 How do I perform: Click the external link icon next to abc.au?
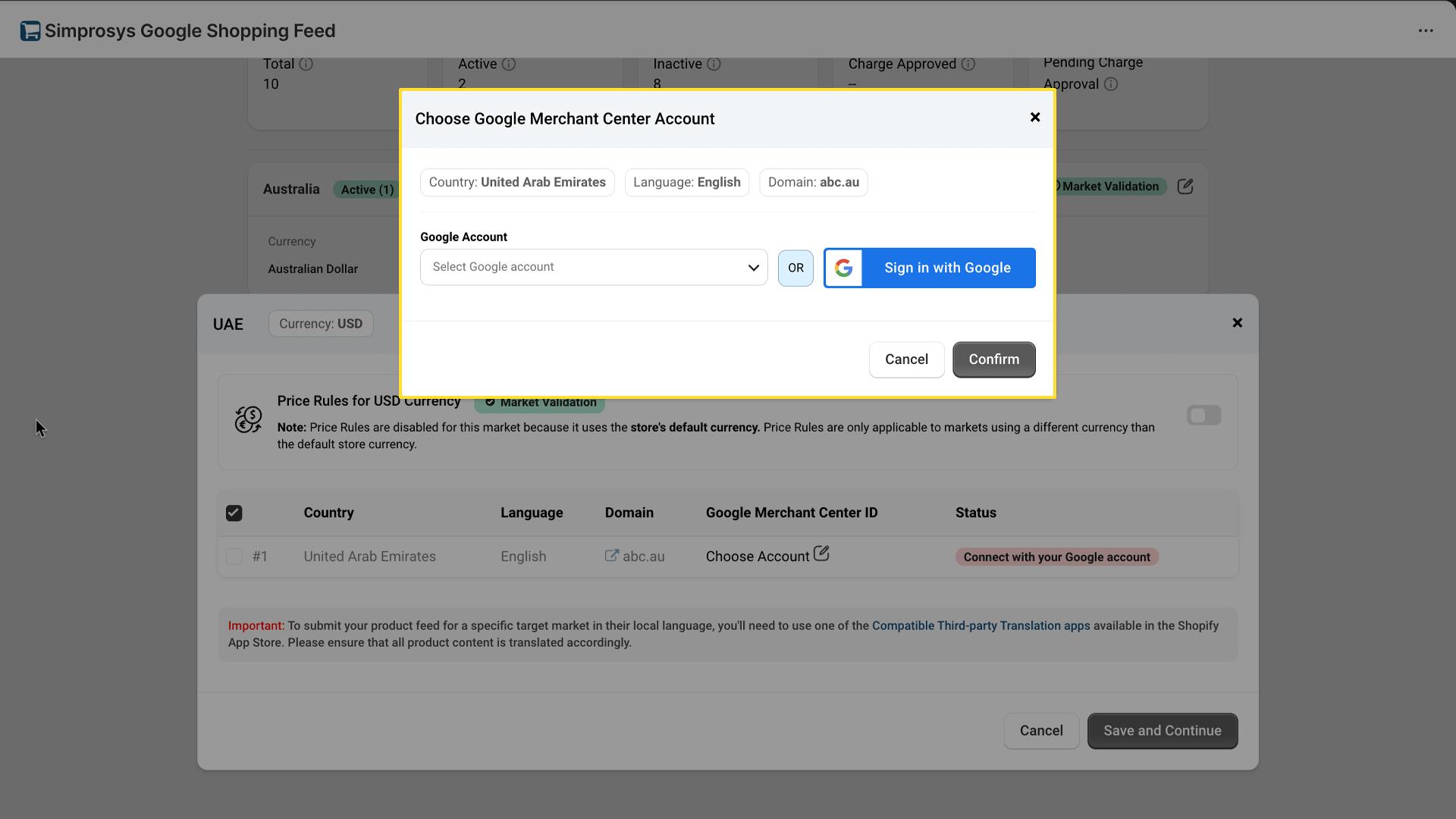(611, 556)
